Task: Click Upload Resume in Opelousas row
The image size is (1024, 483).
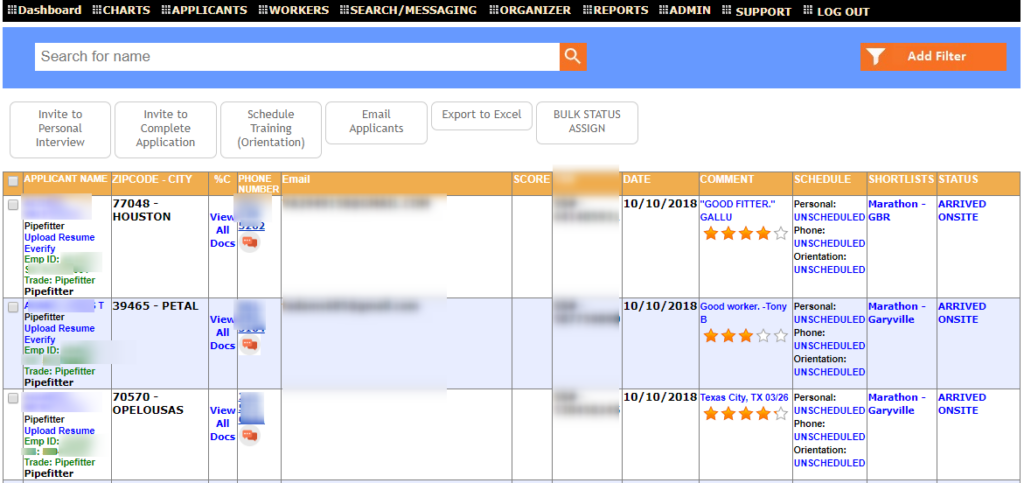Action: coord(59,431)
